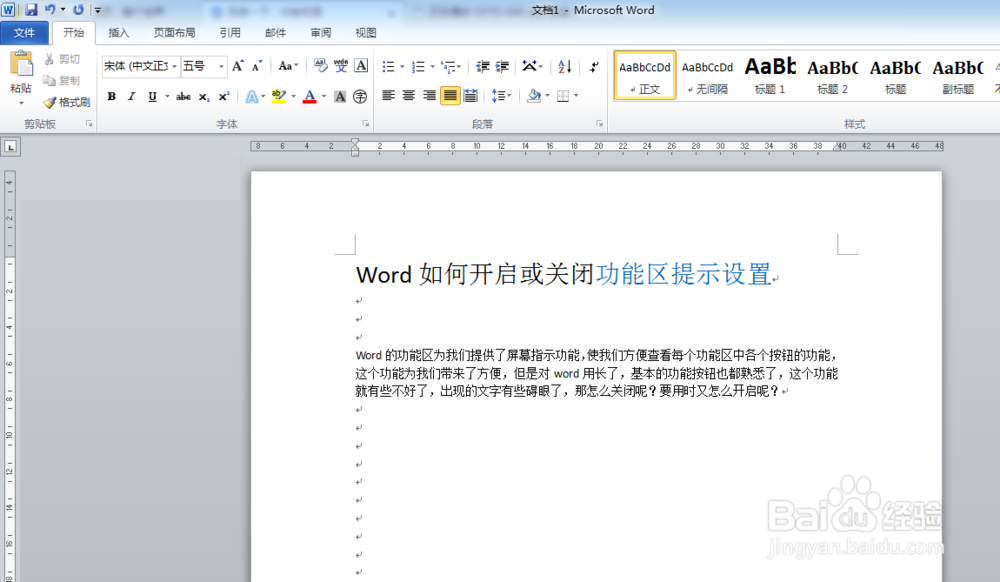Click the Shrink Font icon

[256, 66]
